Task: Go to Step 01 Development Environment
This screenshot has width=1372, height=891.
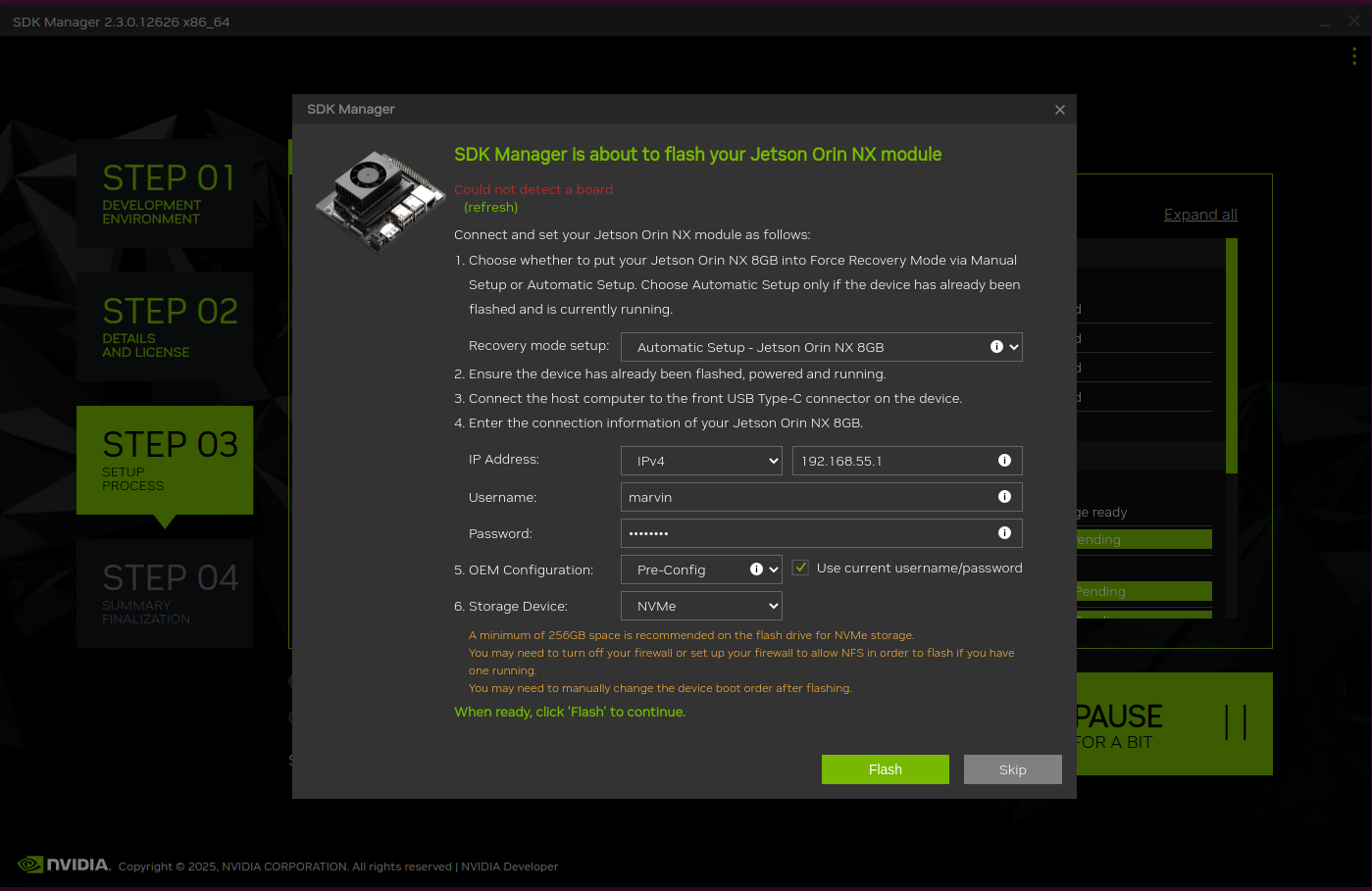Action: coord(165,193)
